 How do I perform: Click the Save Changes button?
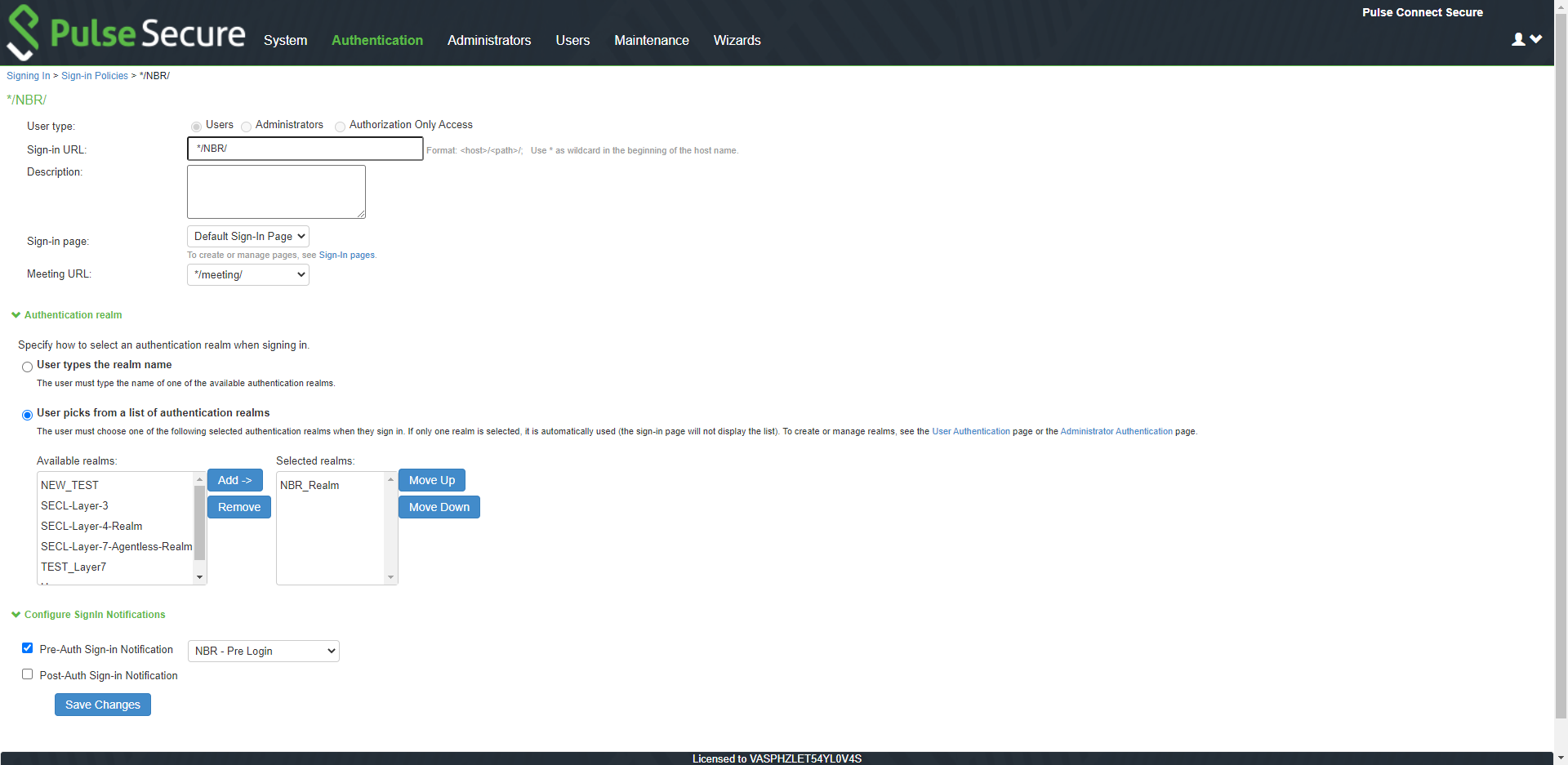[x=103, y=705]
